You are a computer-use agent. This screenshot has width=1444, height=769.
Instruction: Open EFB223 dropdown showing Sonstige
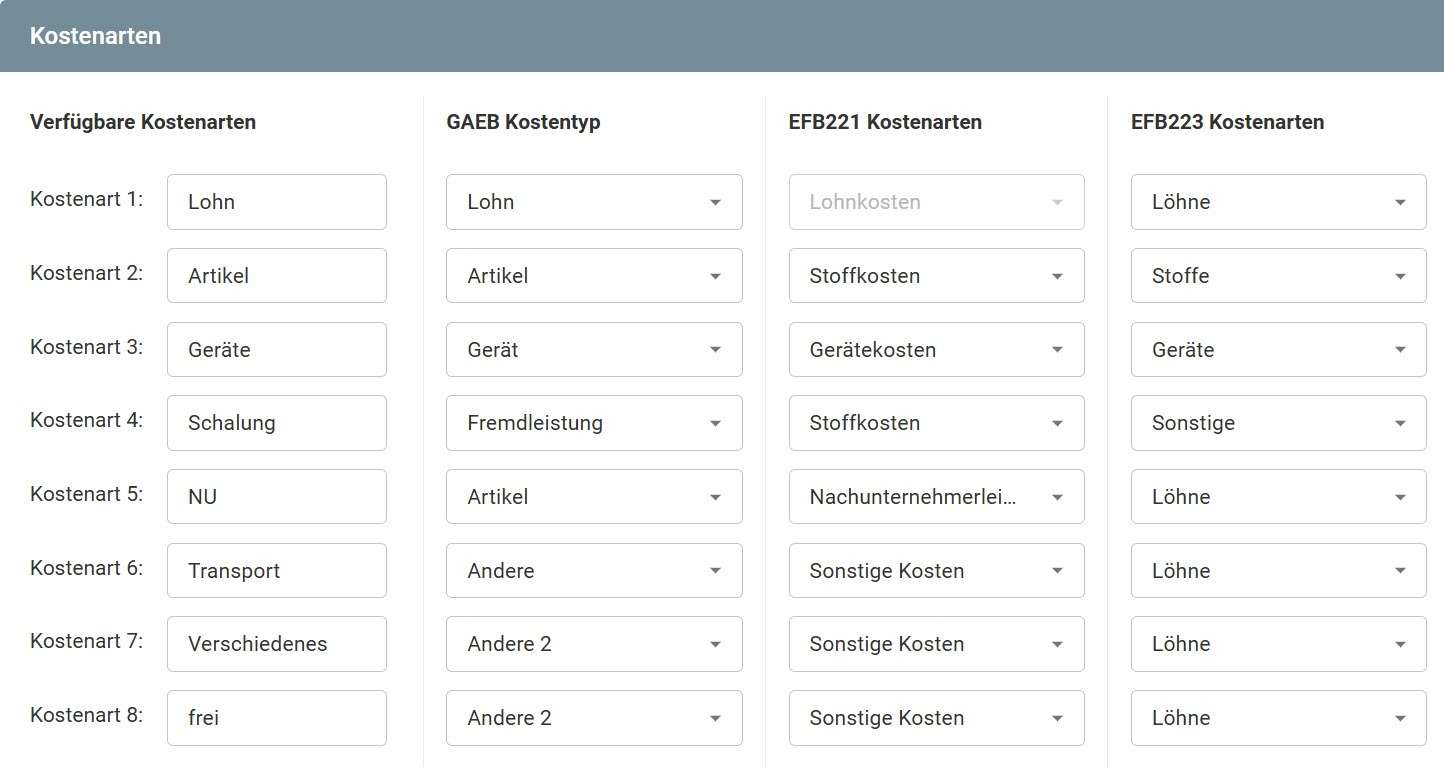[1278, 423]
